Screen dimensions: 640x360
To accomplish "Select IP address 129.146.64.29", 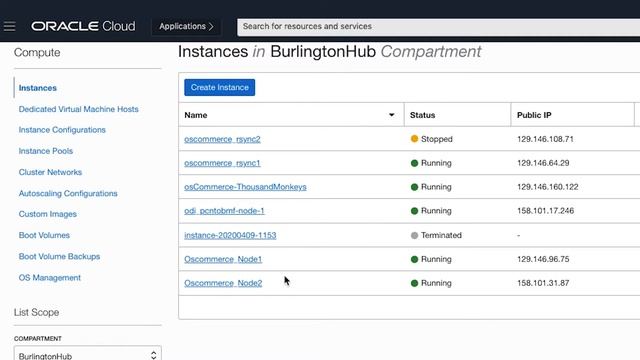I will click(x=543, y=163).
